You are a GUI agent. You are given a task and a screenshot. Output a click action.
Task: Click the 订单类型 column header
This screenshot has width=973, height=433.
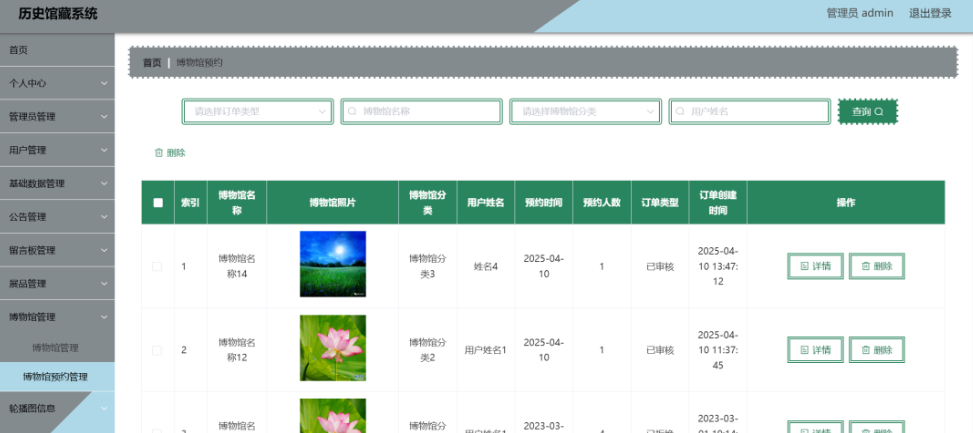coord(660,203)
